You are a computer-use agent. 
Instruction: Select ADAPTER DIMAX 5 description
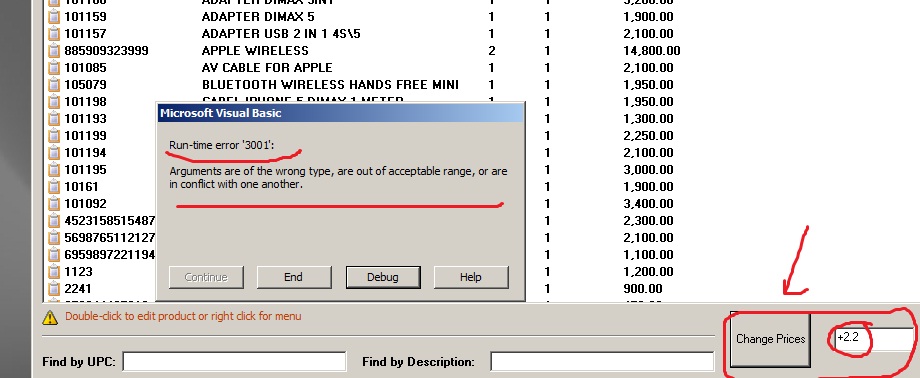tap(258, 16)
